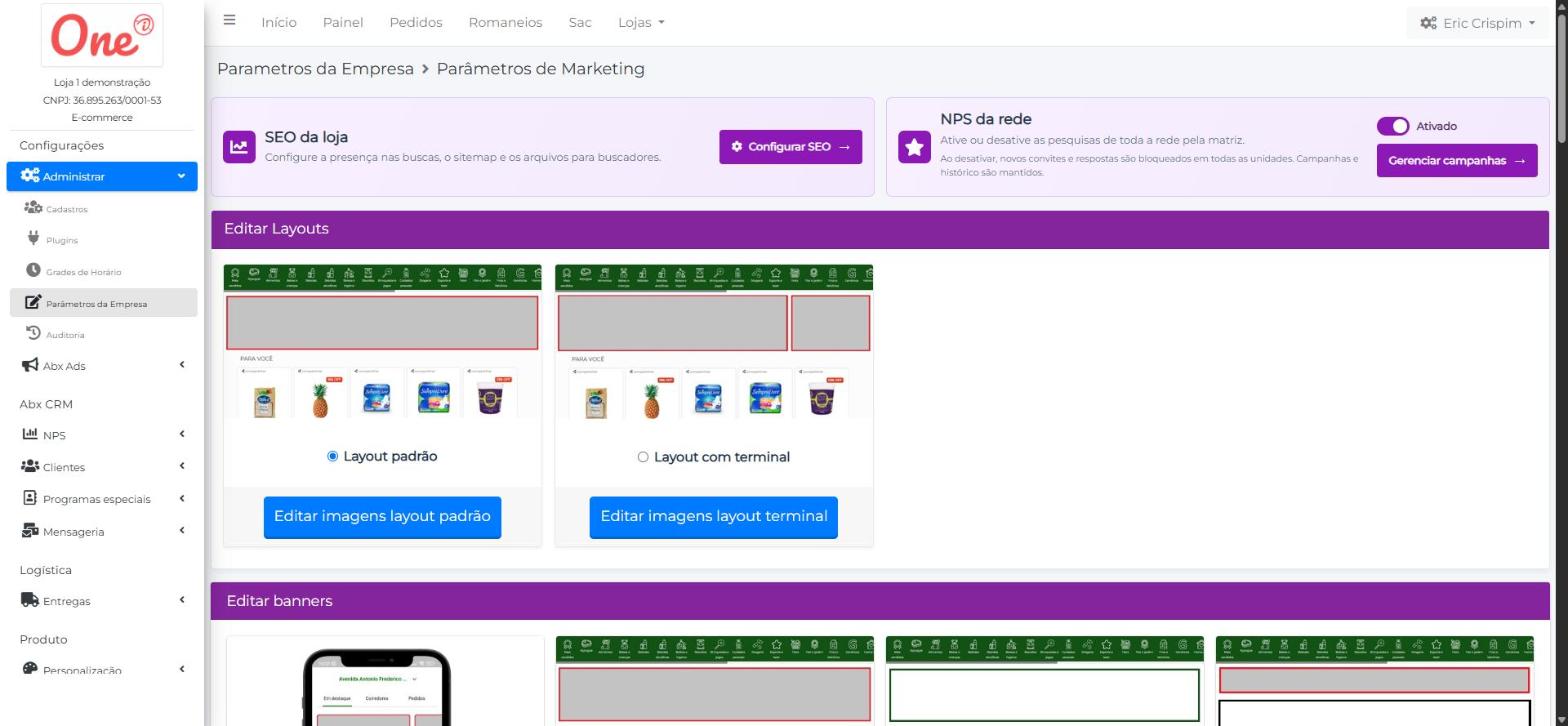
Task: Open the Início nav item
Action: click(279, 22)
